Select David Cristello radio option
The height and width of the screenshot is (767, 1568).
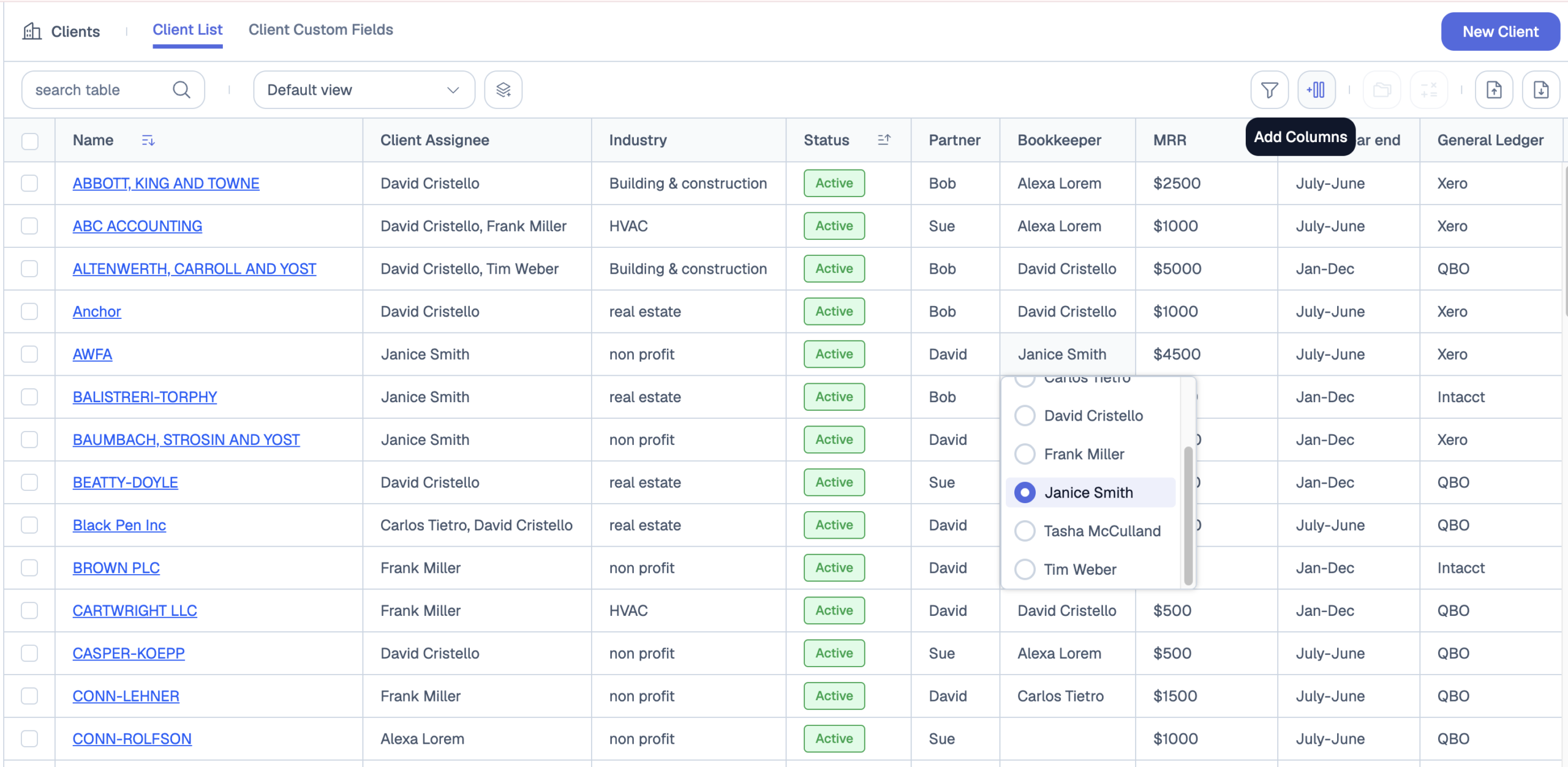(x=1025, y=416)
